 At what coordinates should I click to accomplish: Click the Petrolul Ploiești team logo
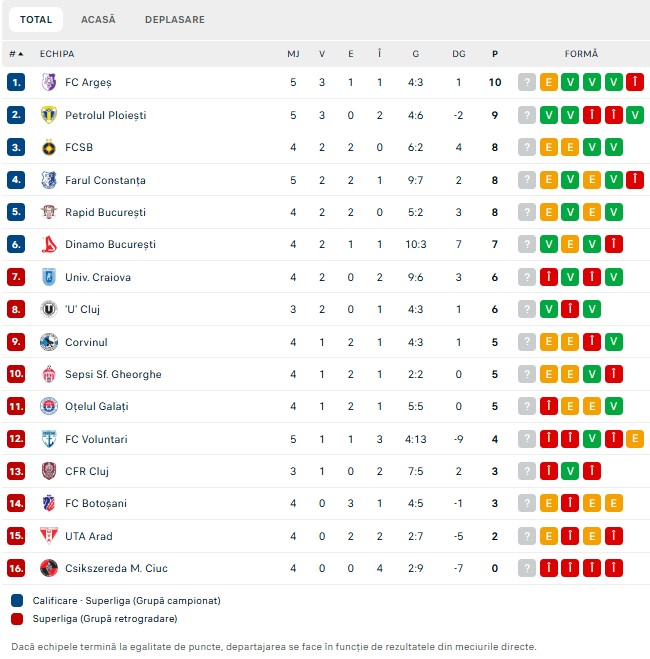(x=49, y=115)
